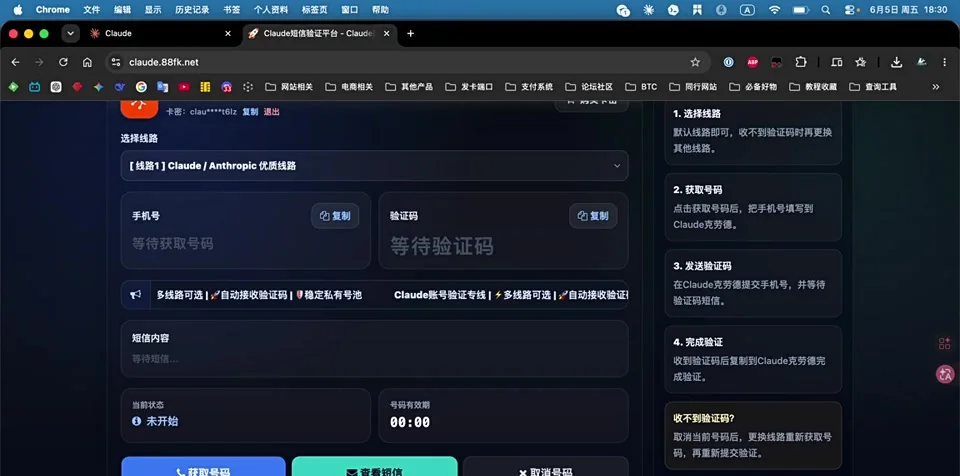The width and height of the screenshot is (960, 476).
Task: Open the BTC bookmark folder
Action: click(641, 87)
